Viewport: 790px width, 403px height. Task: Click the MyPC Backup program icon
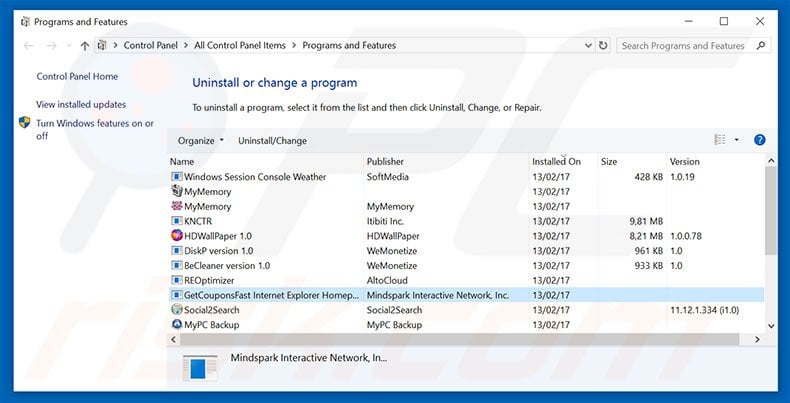176,324
